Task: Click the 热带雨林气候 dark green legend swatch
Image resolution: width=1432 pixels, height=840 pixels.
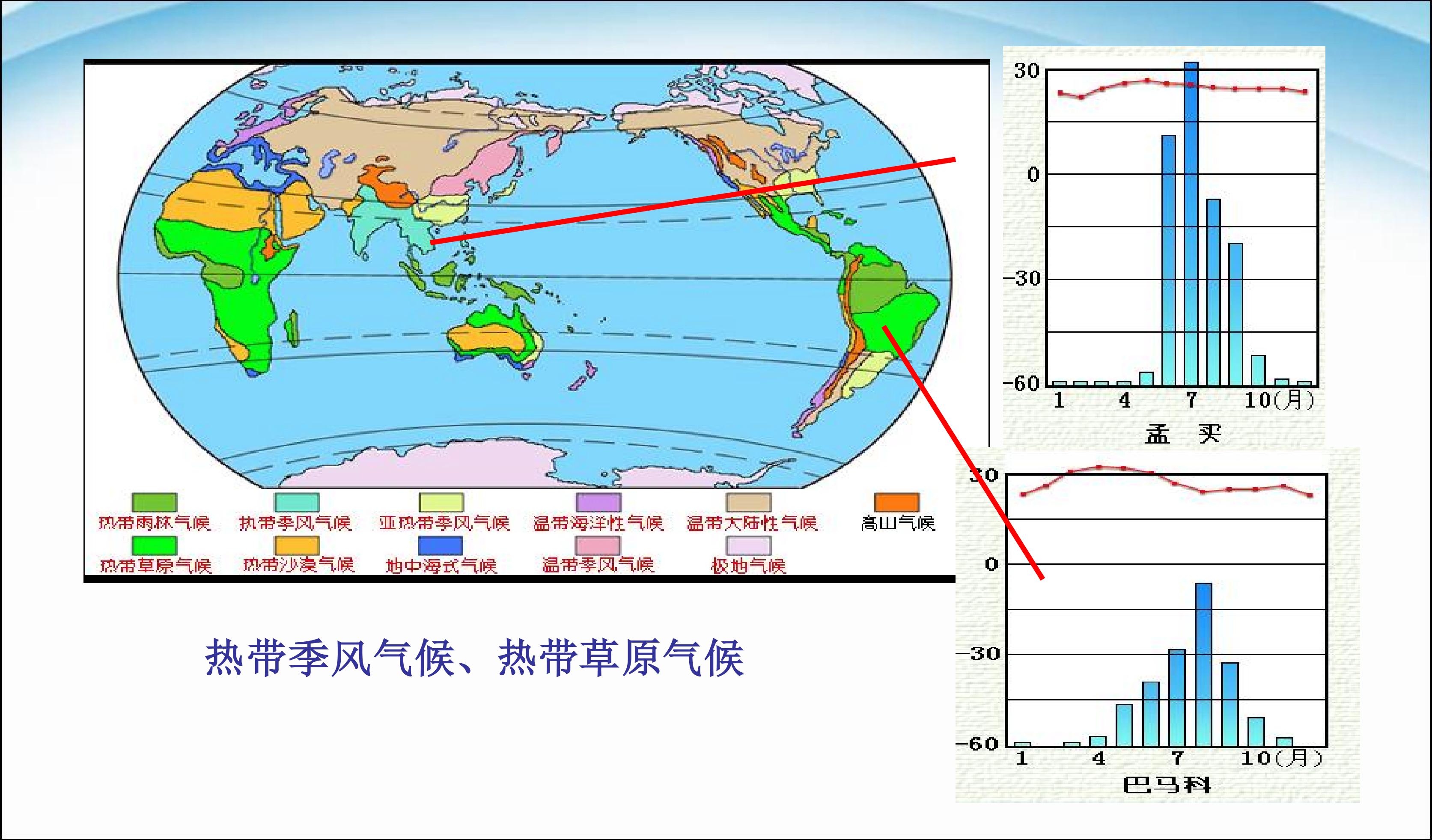Action: [x=154, y=502]
